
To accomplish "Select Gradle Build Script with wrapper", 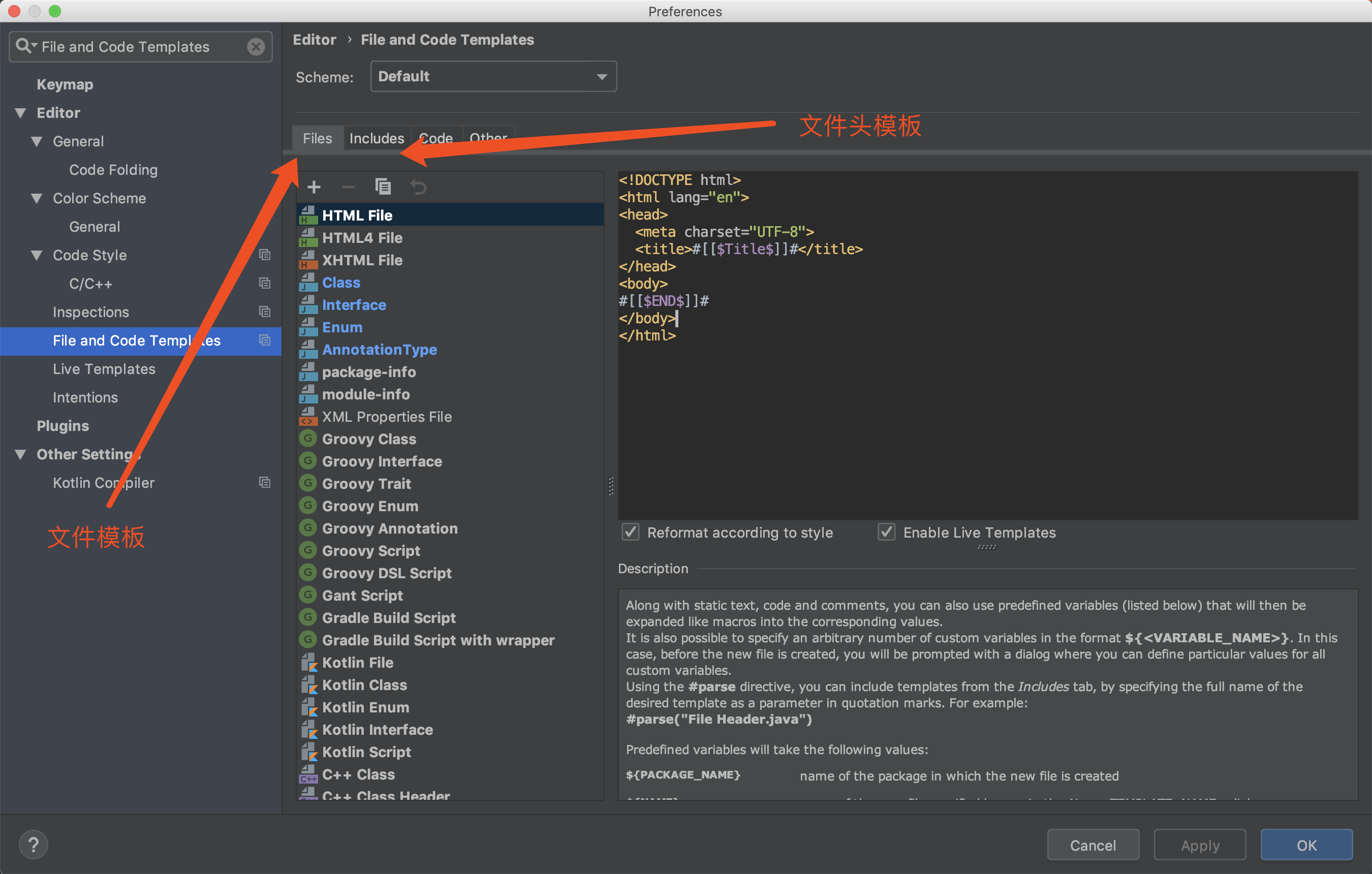I will [438, 640].
